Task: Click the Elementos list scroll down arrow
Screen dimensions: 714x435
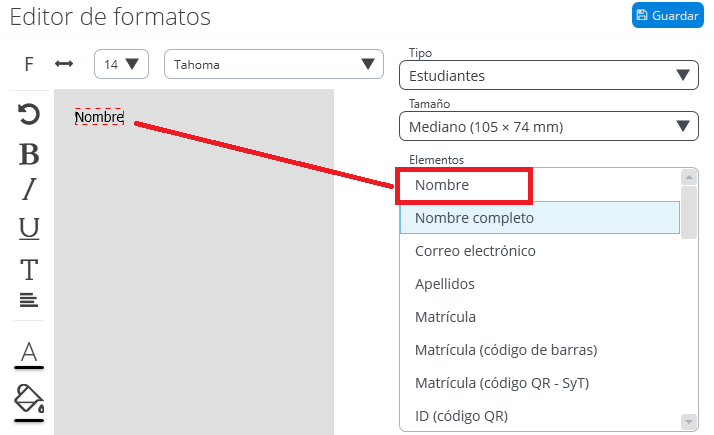Action: [x=688, y=421]
